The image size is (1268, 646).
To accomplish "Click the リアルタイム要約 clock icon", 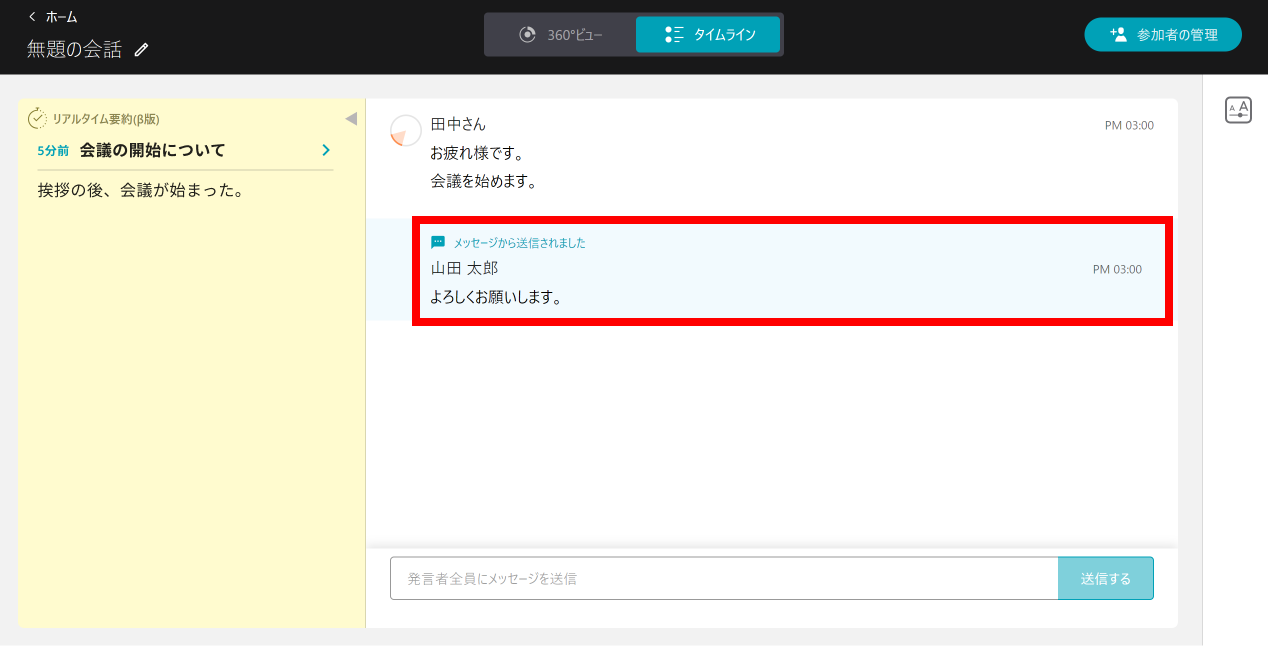I will [35, 117].
